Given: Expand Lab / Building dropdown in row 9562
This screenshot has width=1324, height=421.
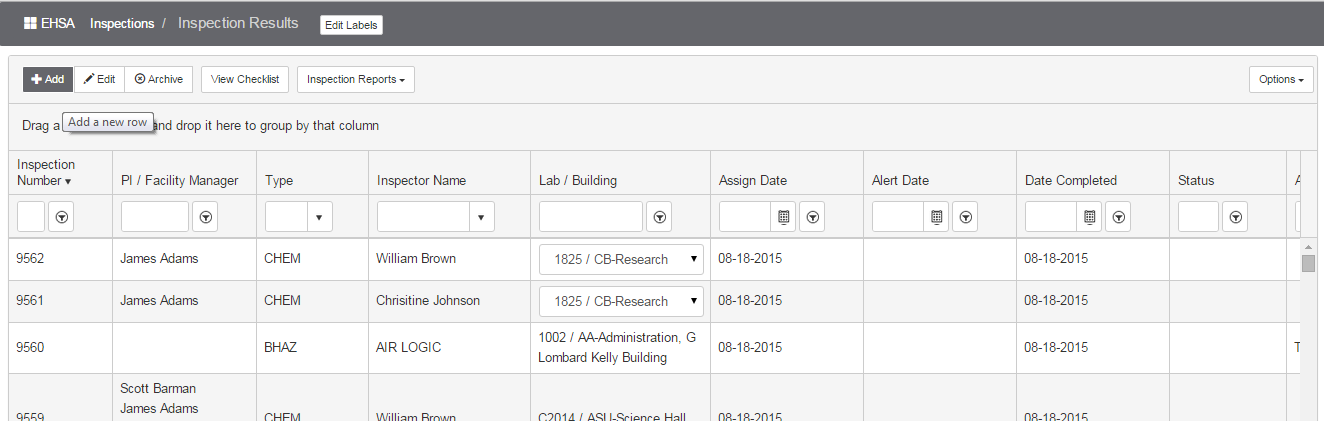Looking at the screenshot, I should pyautogui.click(x=621, y=259).
